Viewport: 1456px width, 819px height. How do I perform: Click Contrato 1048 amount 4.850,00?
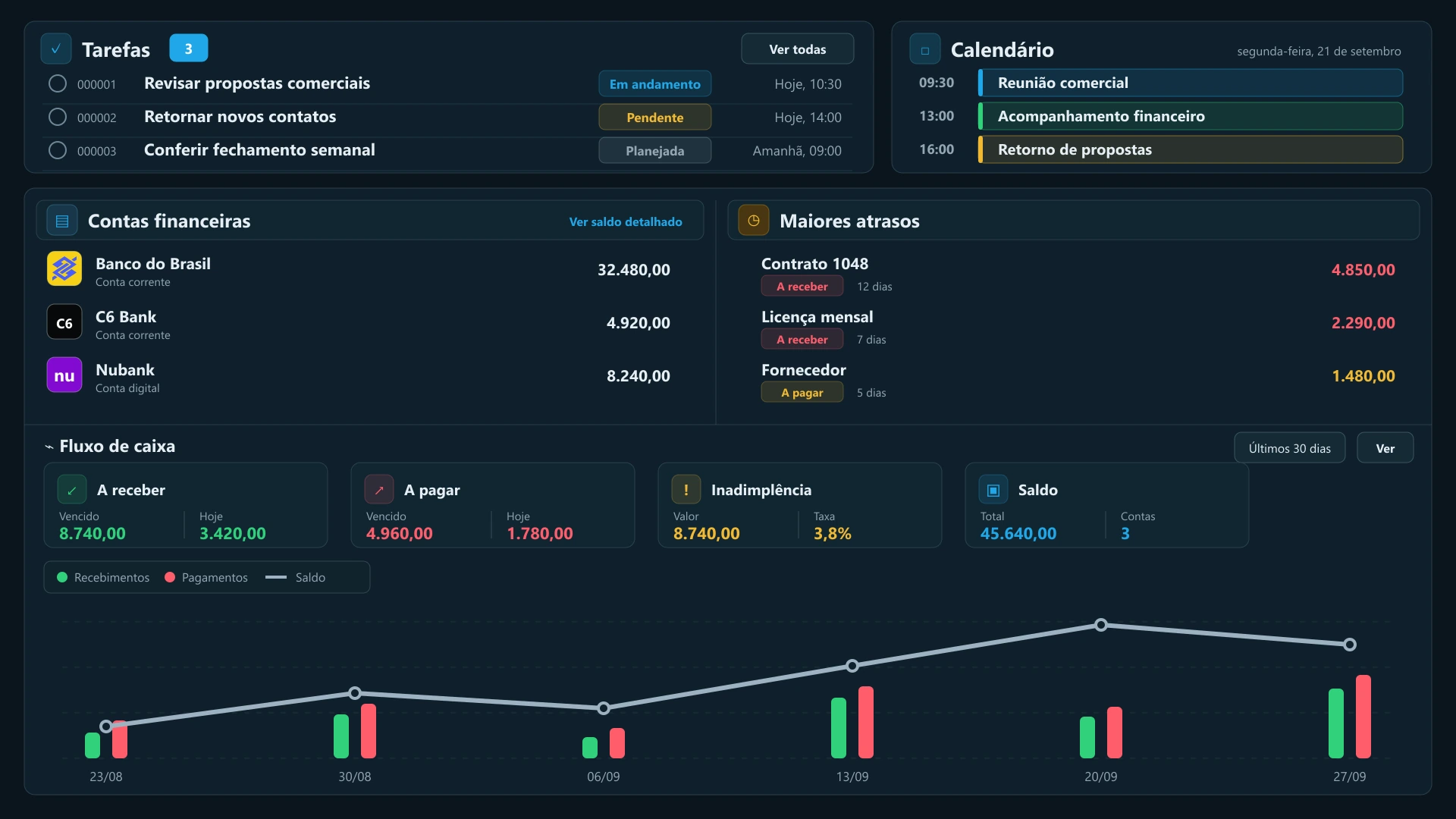click(x=1363, y=270)
